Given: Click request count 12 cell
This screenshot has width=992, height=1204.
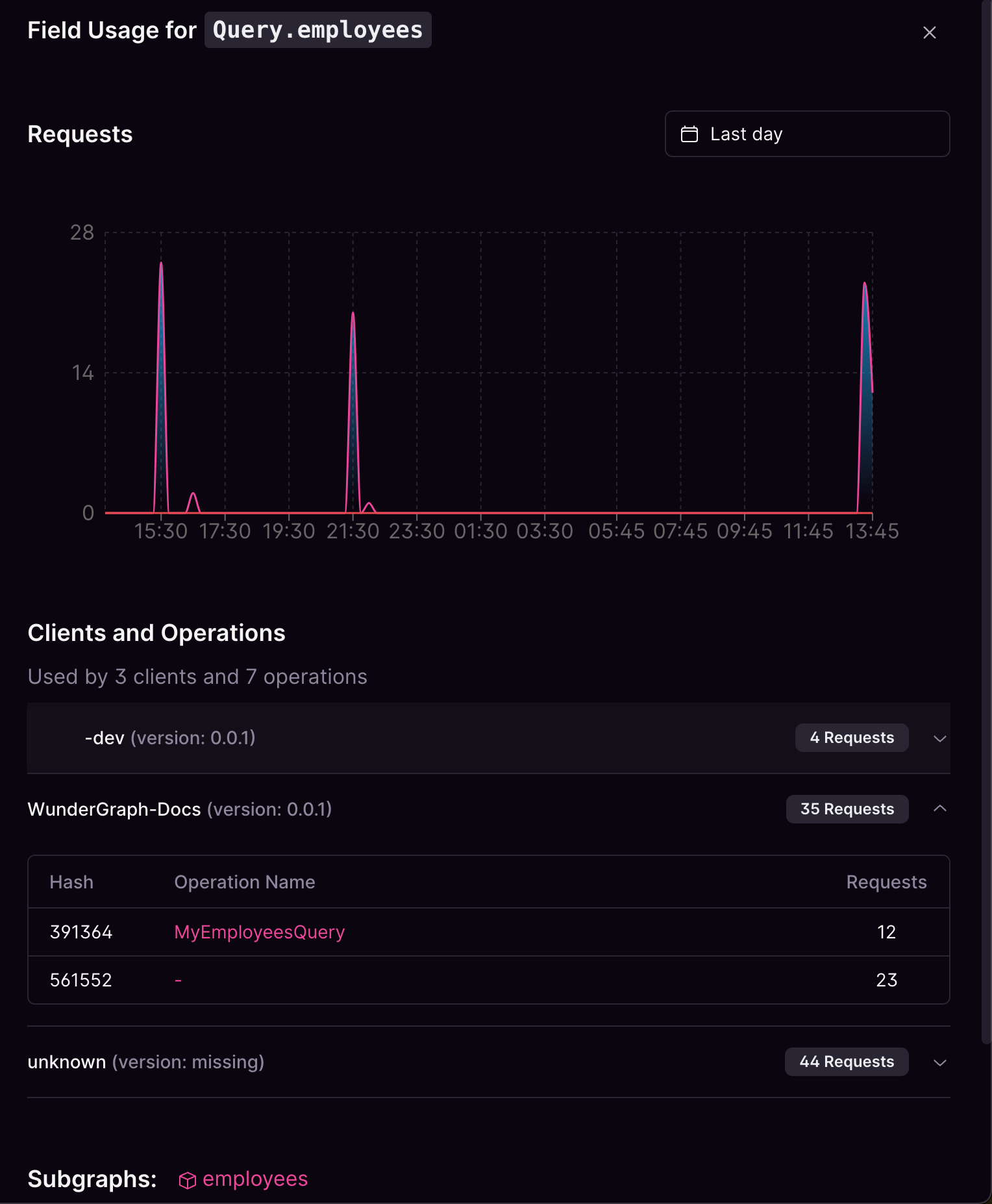Looking at the screenshot, I should point(886,932).
